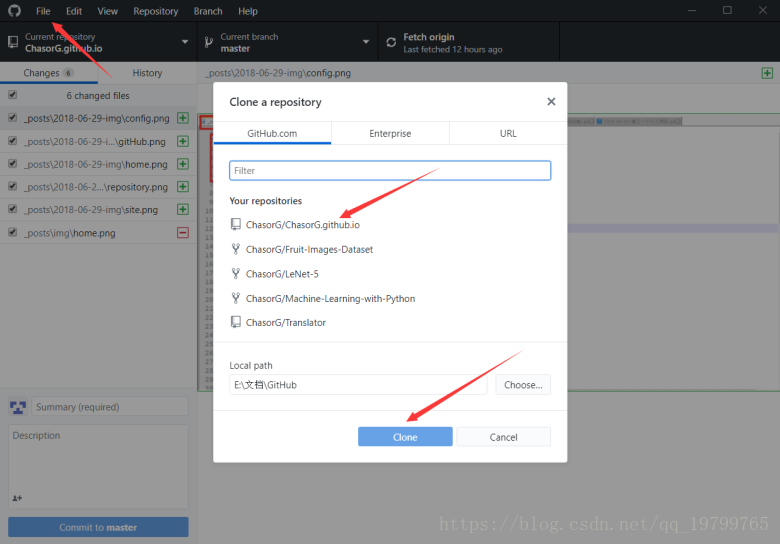Open the View menu
This screenshot has height=544, width=780.
point(107,11)
